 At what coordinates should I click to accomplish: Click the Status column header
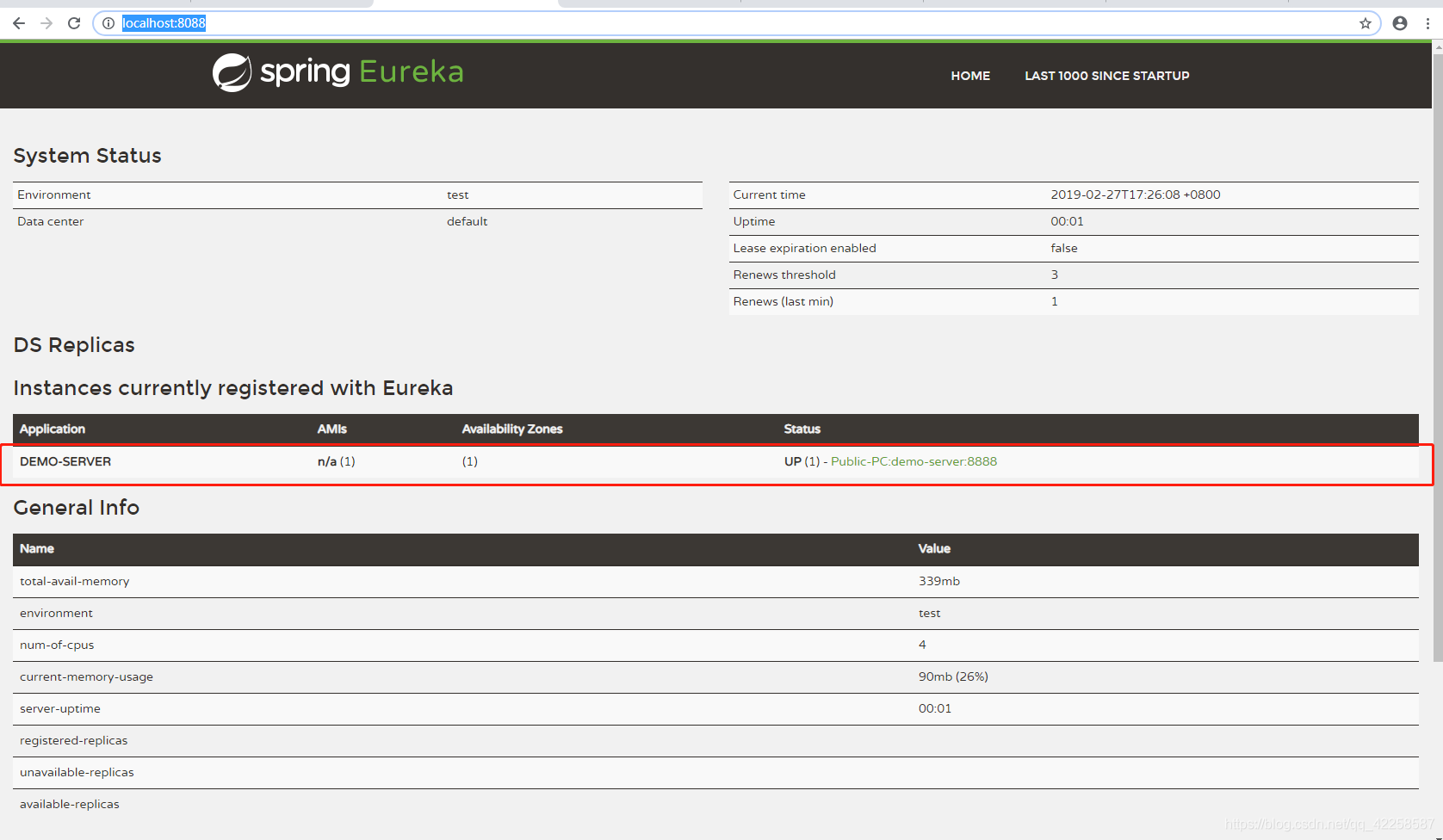pos(802,429)
